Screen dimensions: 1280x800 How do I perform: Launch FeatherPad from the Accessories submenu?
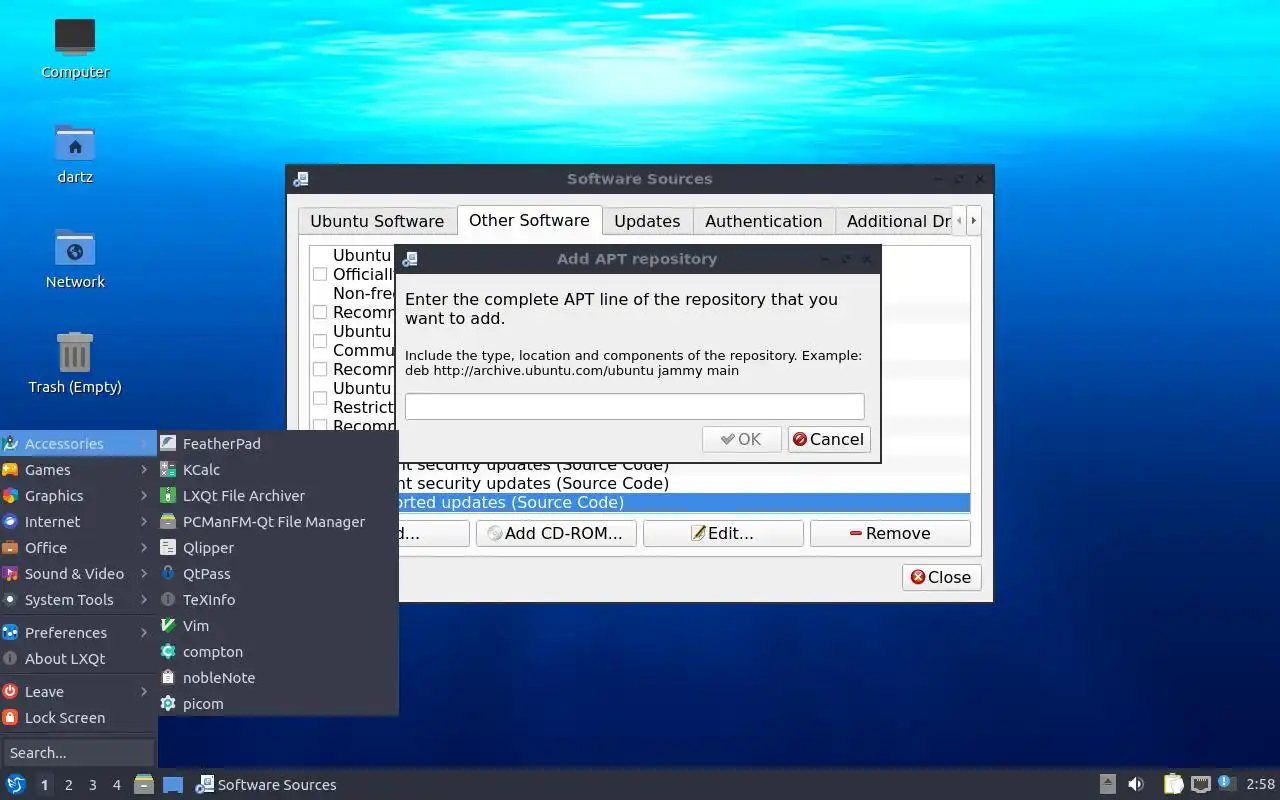(x=278, y=444)
